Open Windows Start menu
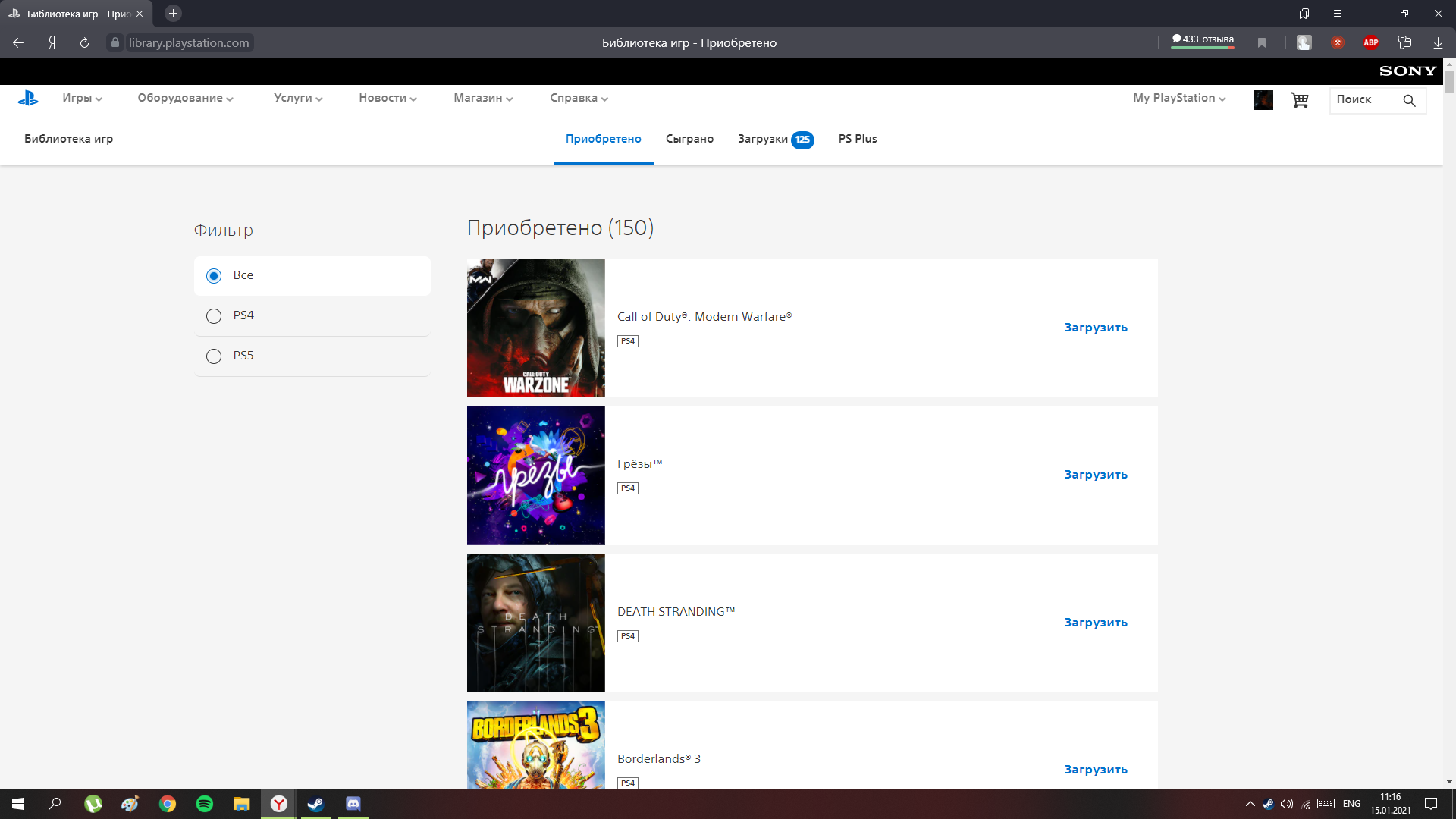 coord(18,804)
